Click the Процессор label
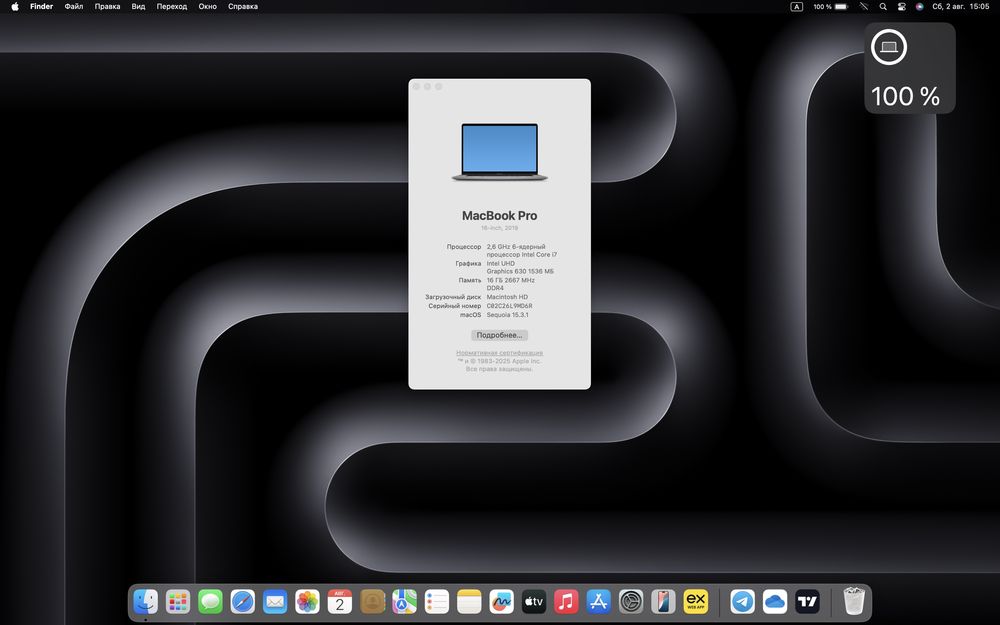The height and width of the screenshot is (625, 1000). point(464,246)
